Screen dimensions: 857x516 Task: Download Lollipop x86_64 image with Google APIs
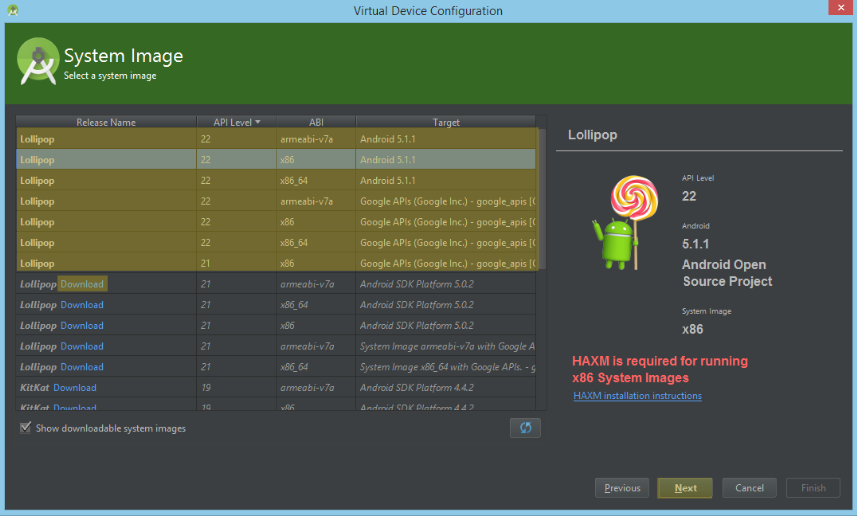pyautogui.click(x=82, y=367)
